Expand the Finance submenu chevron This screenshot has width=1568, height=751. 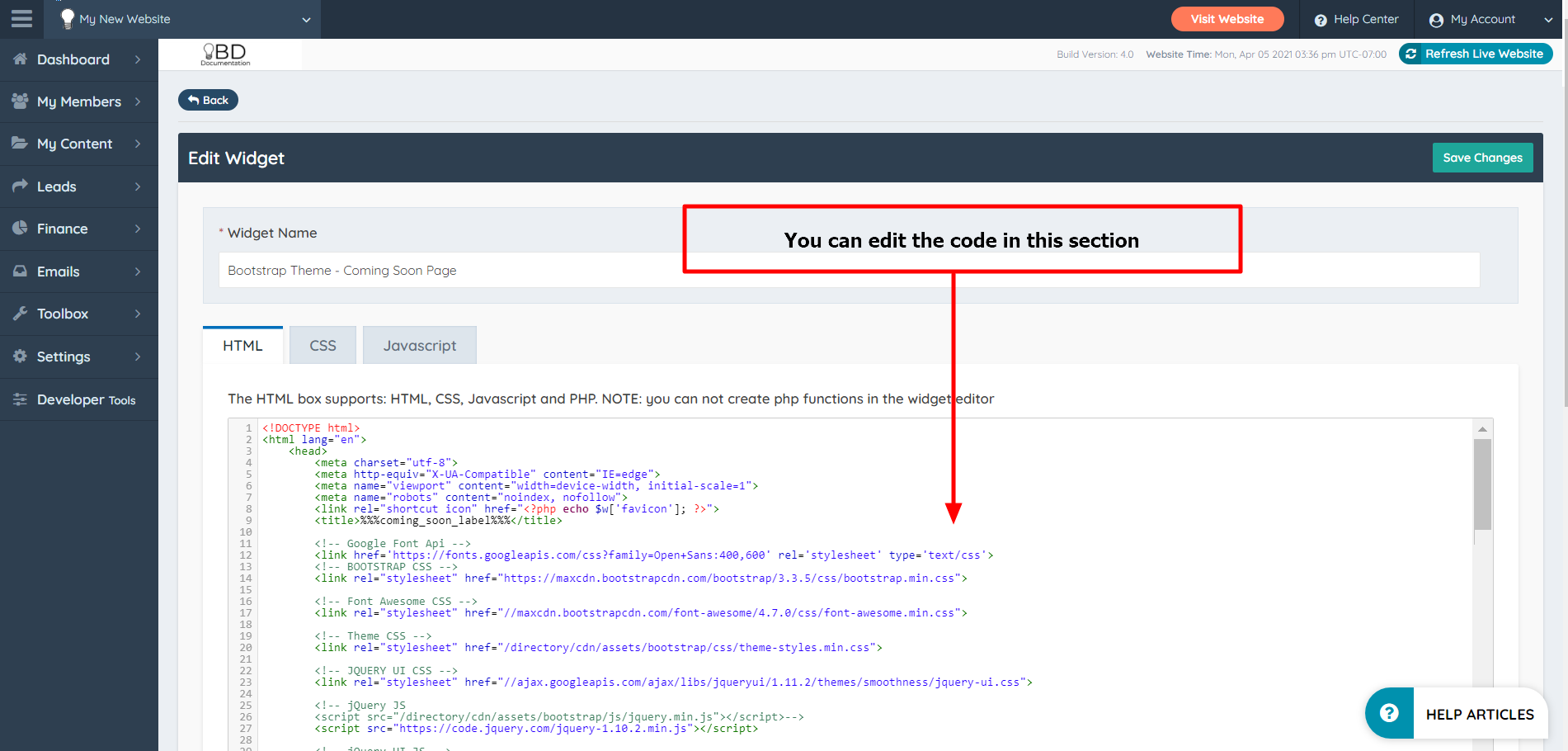point(138,229)
